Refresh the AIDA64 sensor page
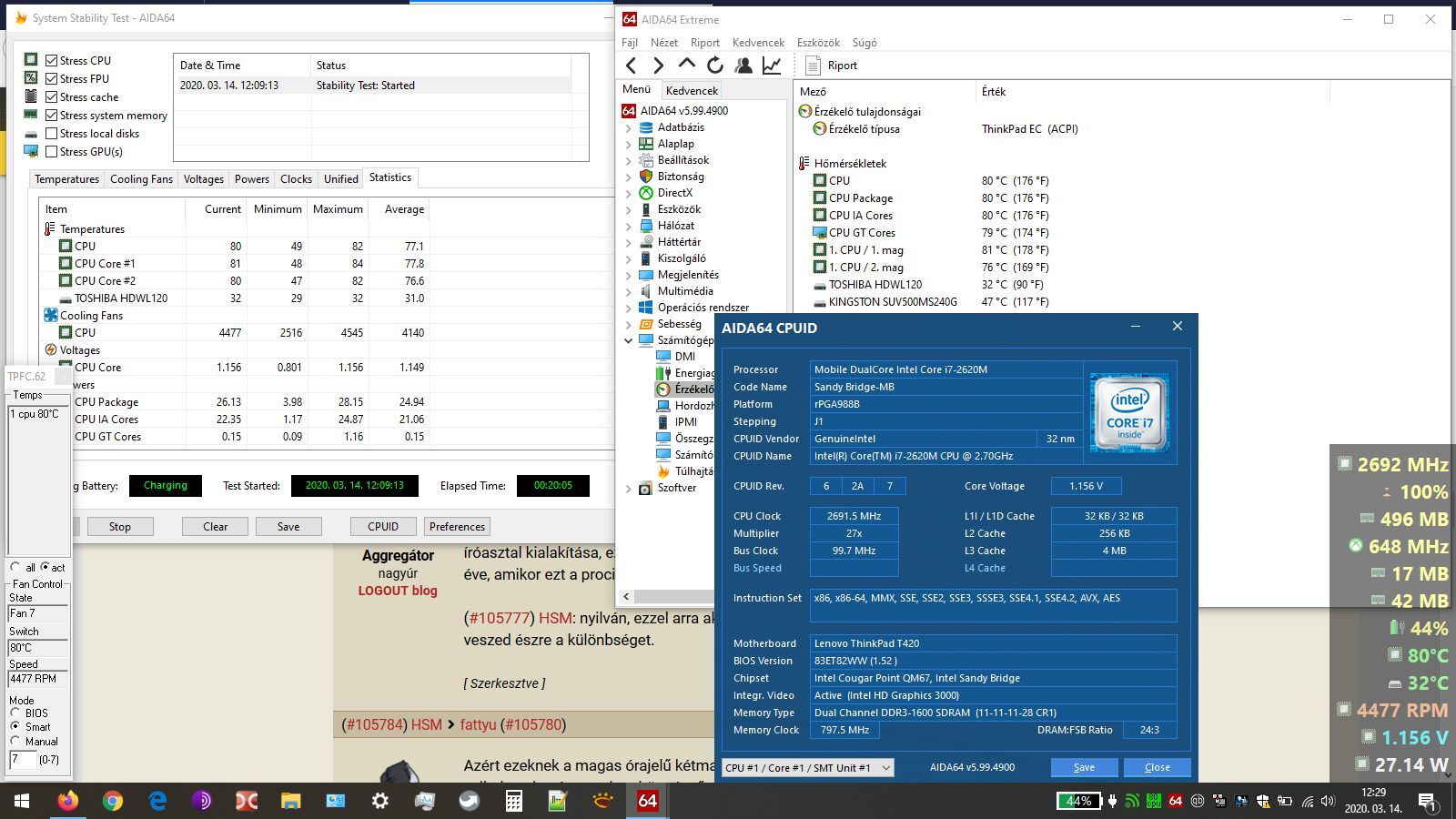1456x819 pixels. pyautogui.click(x=715, y=65)
